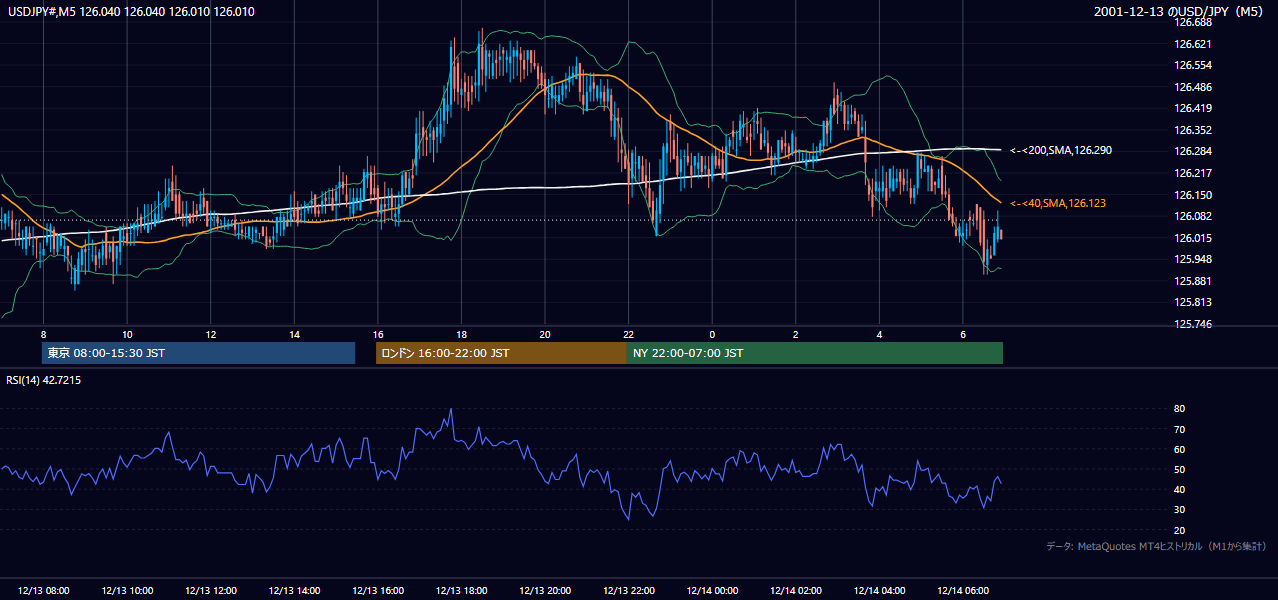
Task: Click price axis label 126.688
Action: [1193, 22]
